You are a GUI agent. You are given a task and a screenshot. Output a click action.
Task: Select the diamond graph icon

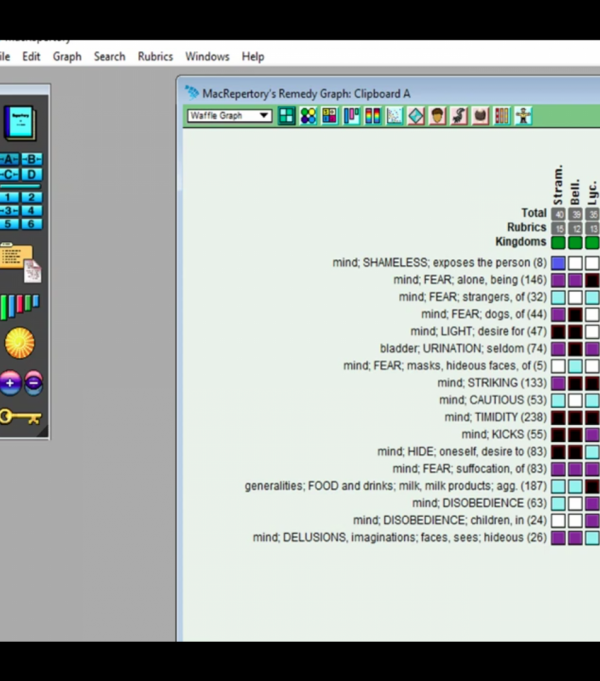pos(416,116)
